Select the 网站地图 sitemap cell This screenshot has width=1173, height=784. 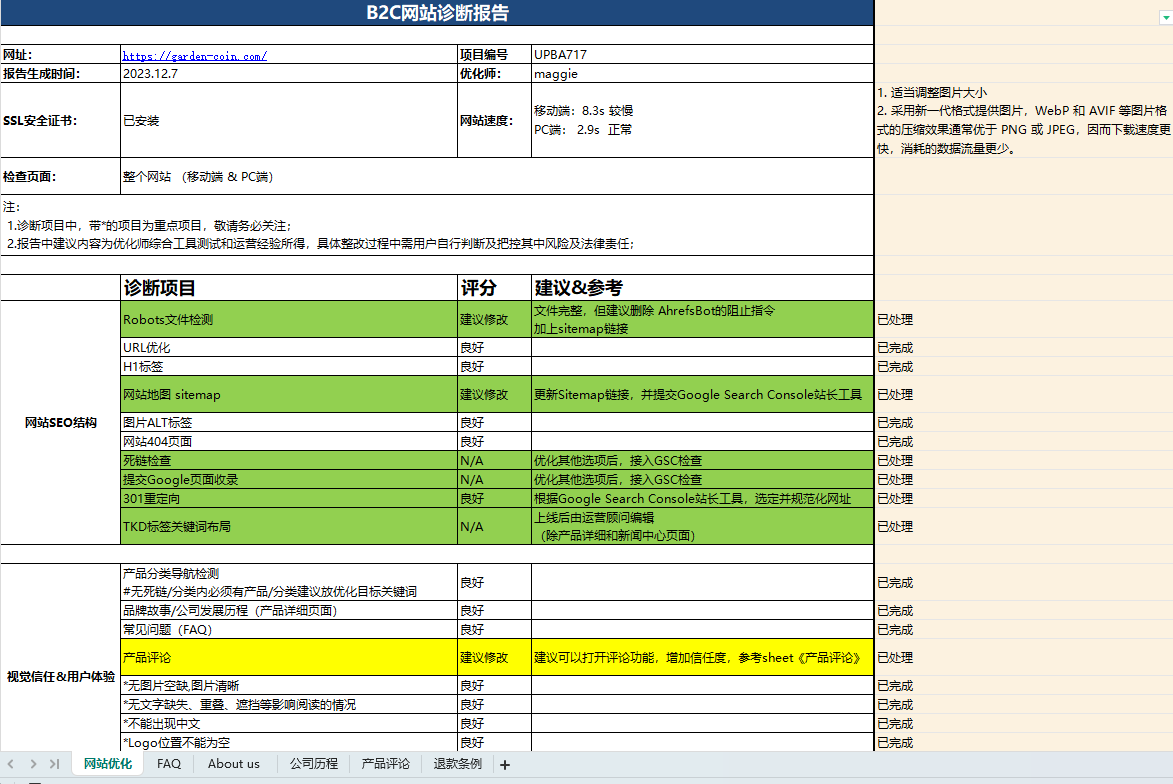(289, 394)
